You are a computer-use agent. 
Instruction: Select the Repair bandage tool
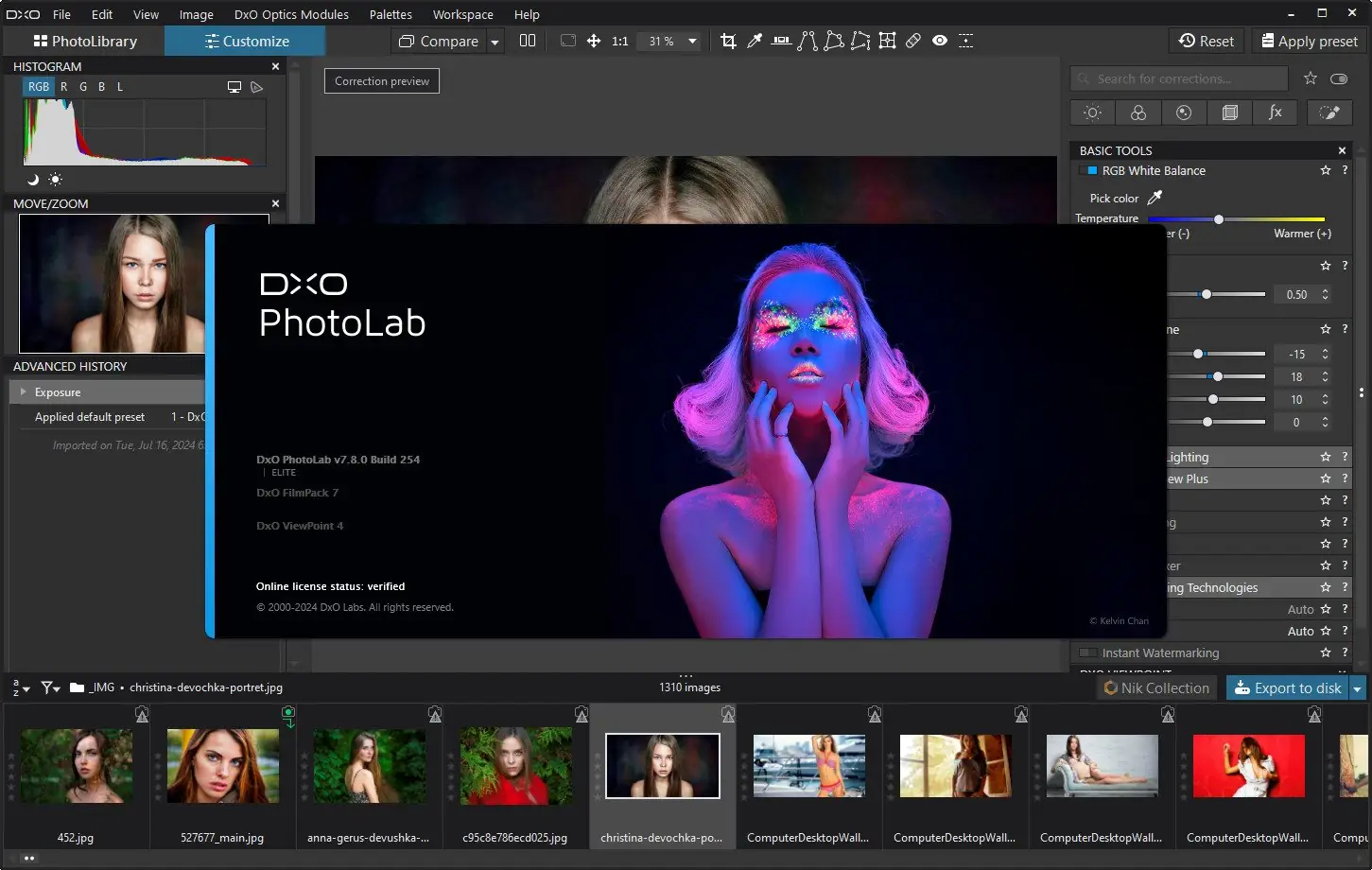(x=913, y=42)
